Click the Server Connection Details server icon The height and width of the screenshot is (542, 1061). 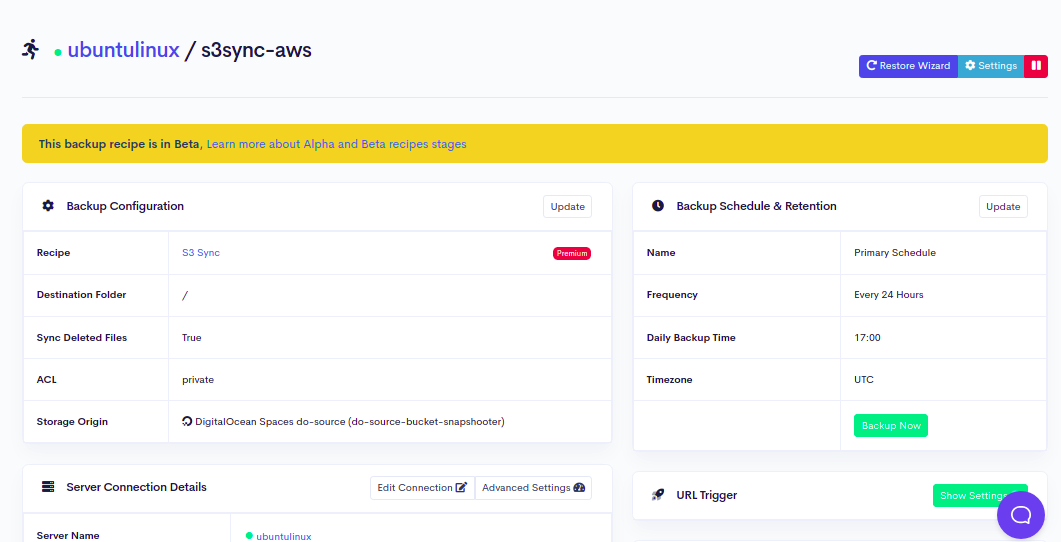(48, 487)
